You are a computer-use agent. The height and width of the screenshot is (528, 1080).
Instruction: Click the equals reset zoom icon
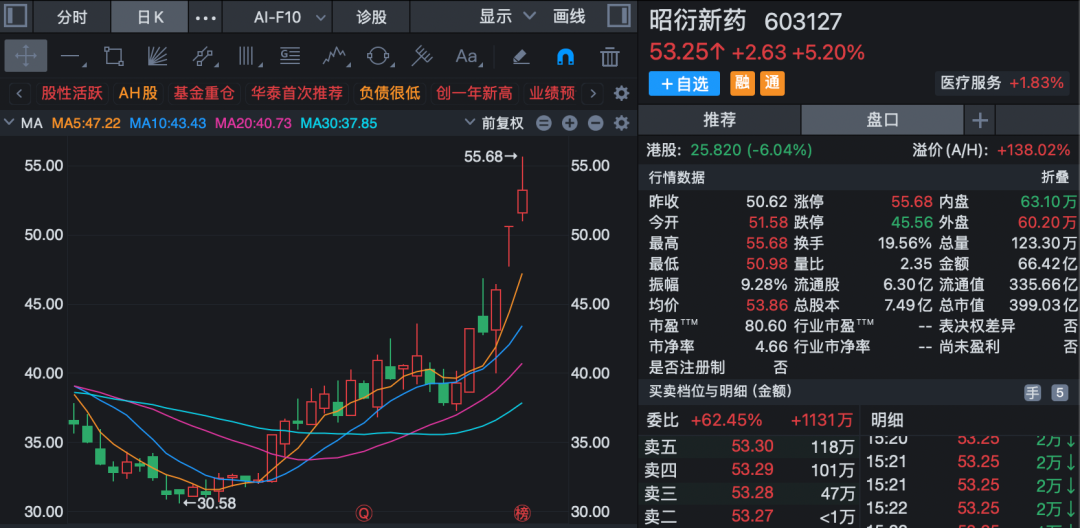pyautogui.click(x=543, y=123)
